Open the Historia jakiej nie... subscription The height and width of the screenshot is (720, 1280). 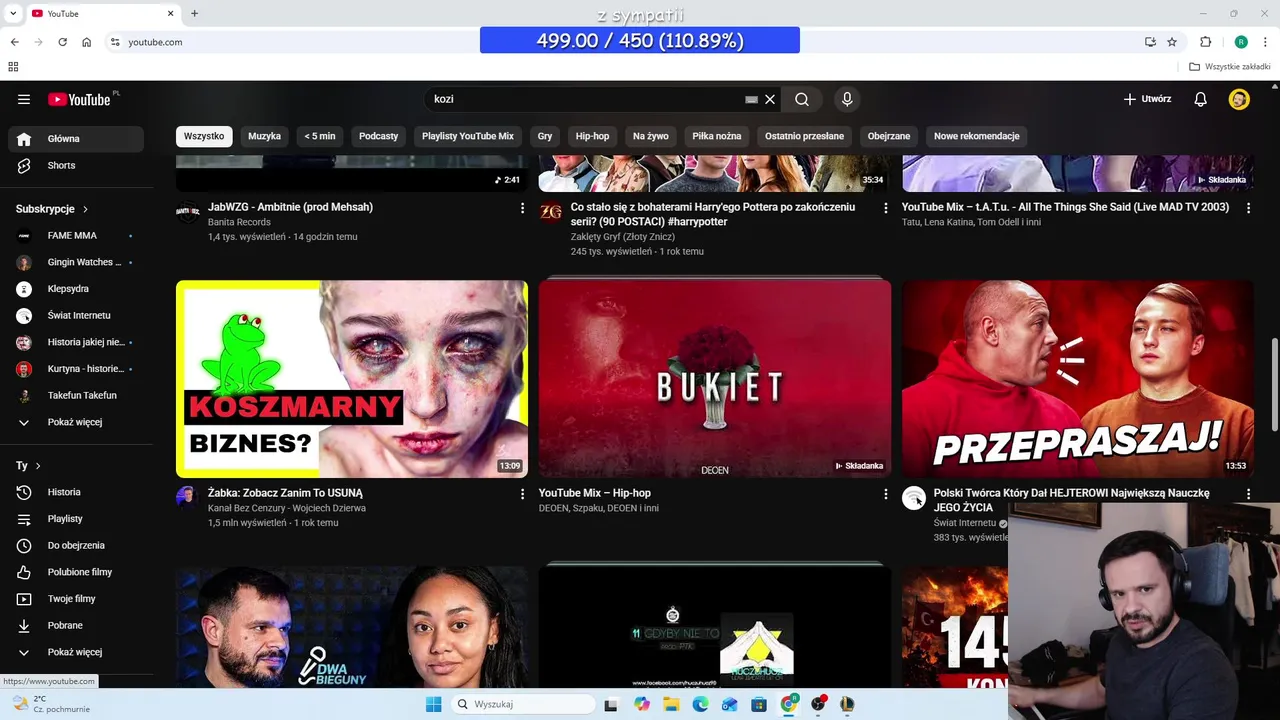click(x=76, y=342)
